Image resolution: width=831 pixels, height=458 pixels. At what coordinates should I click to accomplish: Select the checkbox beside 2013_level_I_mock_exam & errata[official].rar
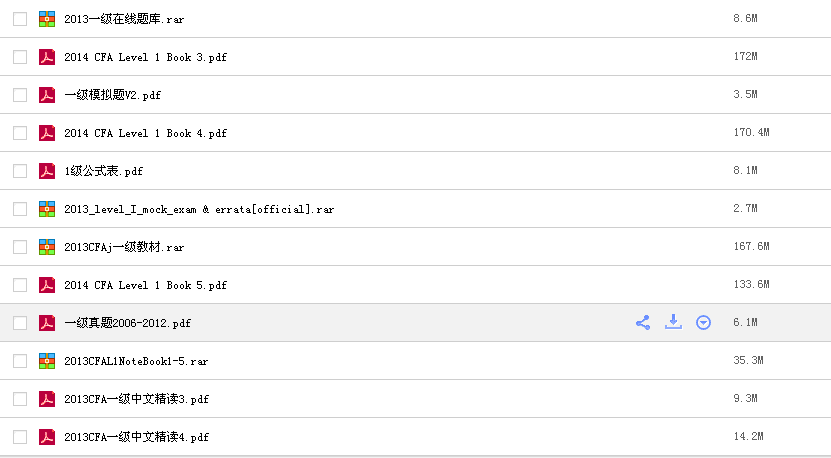pyautogui.click(x=20, y=209)
